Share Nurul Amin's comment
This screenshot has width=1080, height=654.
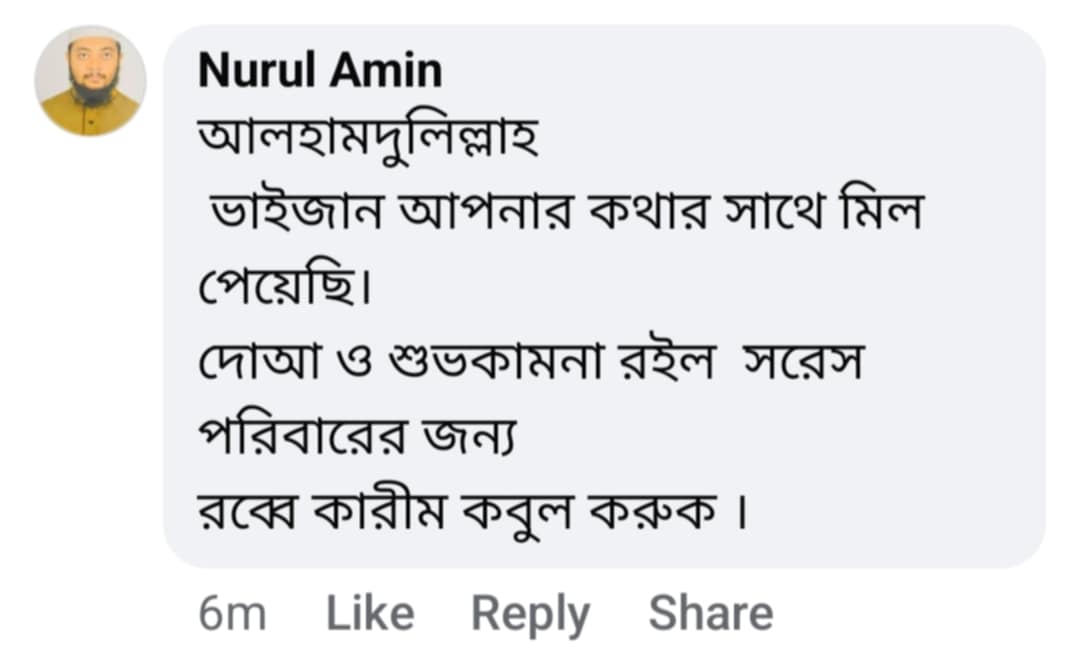tap(710, 613)
